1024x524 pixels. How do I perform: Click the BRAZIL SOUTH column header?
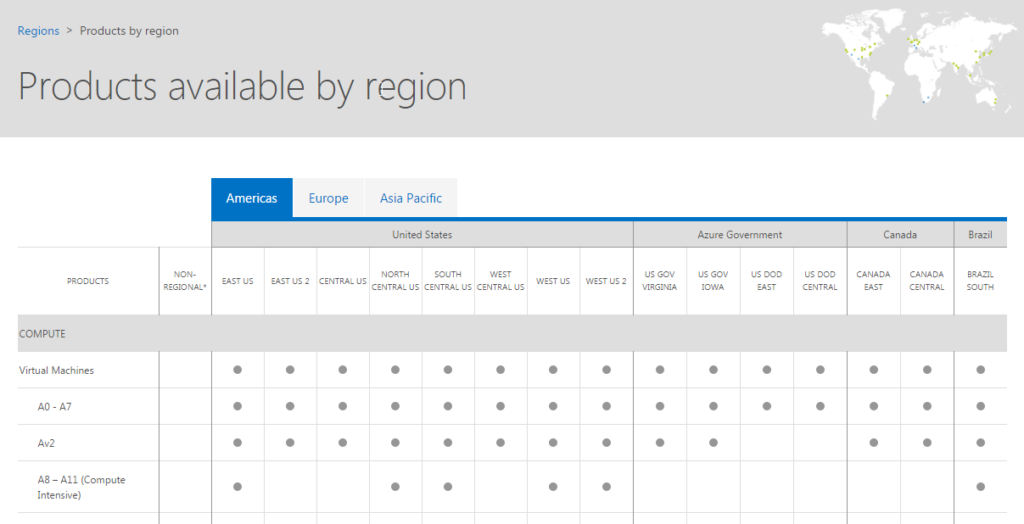[x=980, y=281]
